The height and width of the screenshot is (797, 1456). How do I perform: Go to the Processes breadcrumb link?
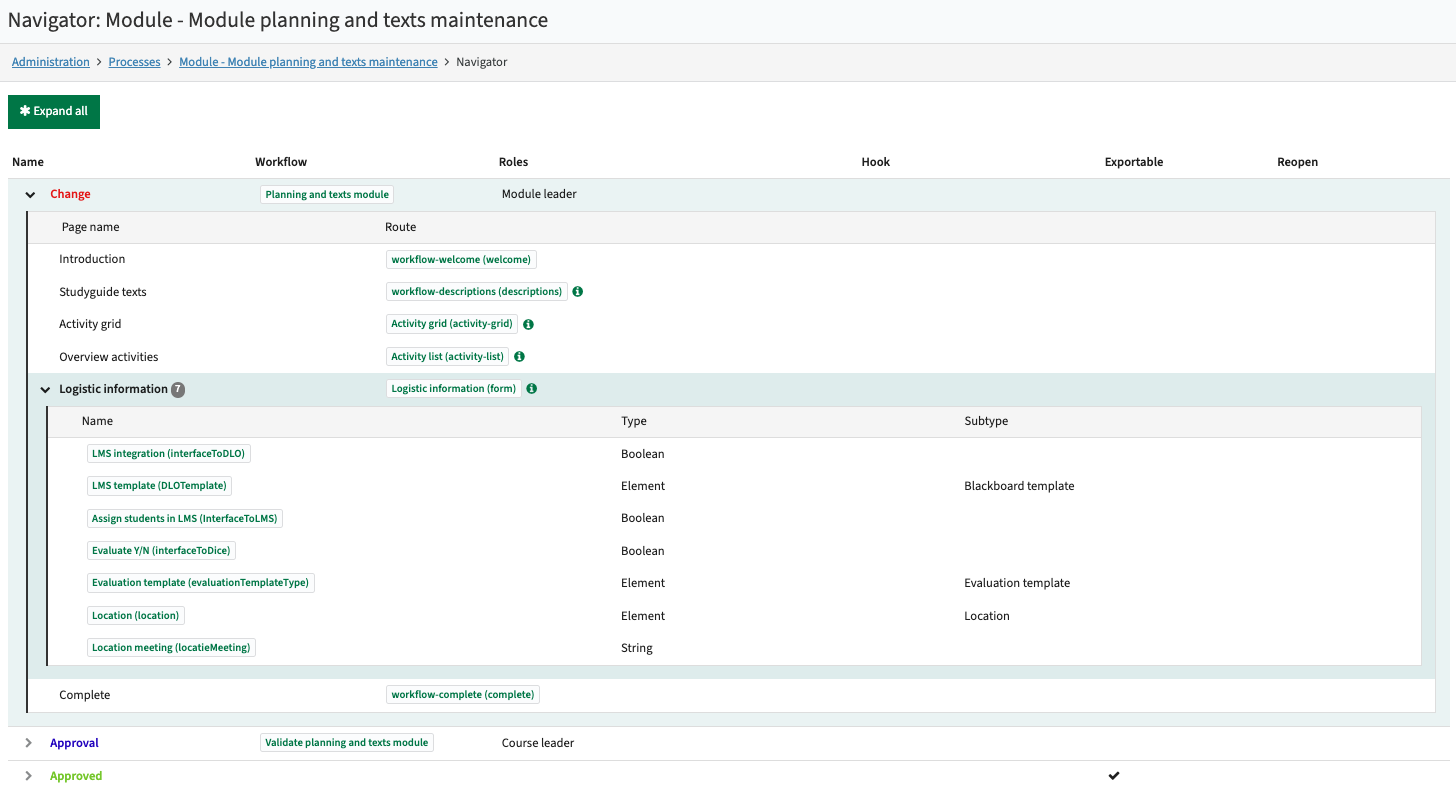134,62
